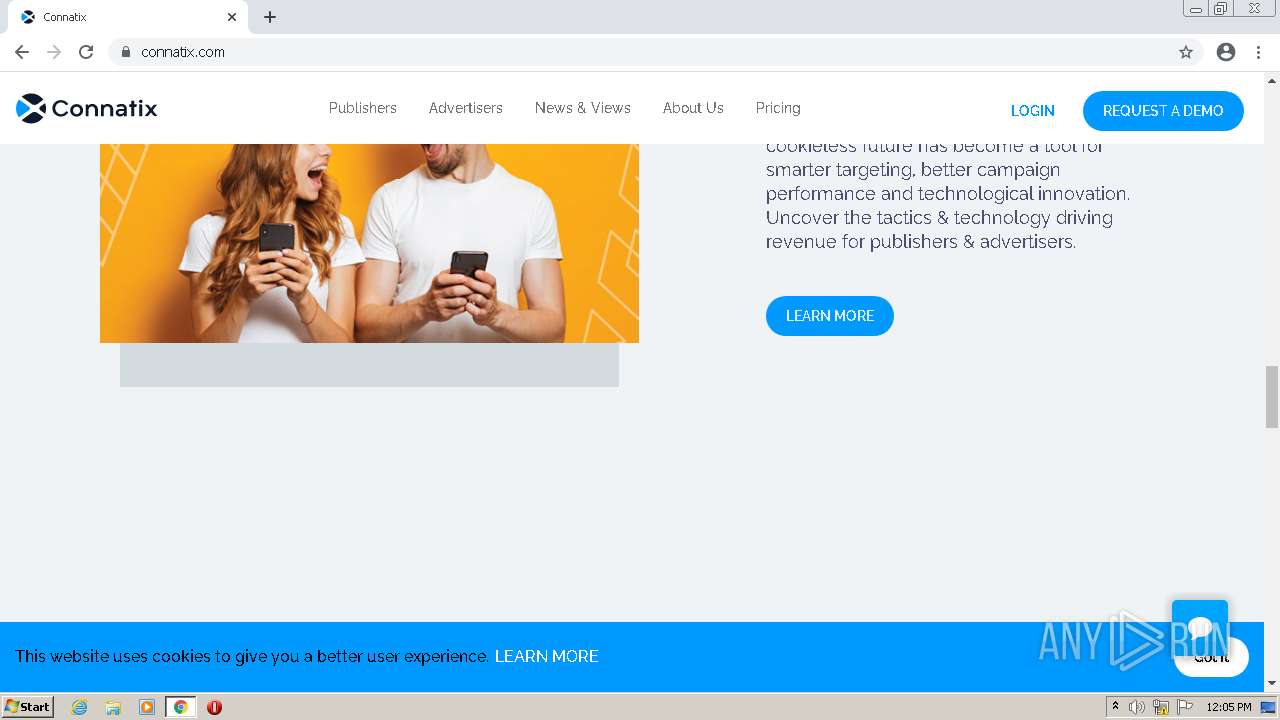This screenshot has height=720, width=1280.
Task: Open the Advertisers menu
Action: pyautogui.click(x=466, y=108)
